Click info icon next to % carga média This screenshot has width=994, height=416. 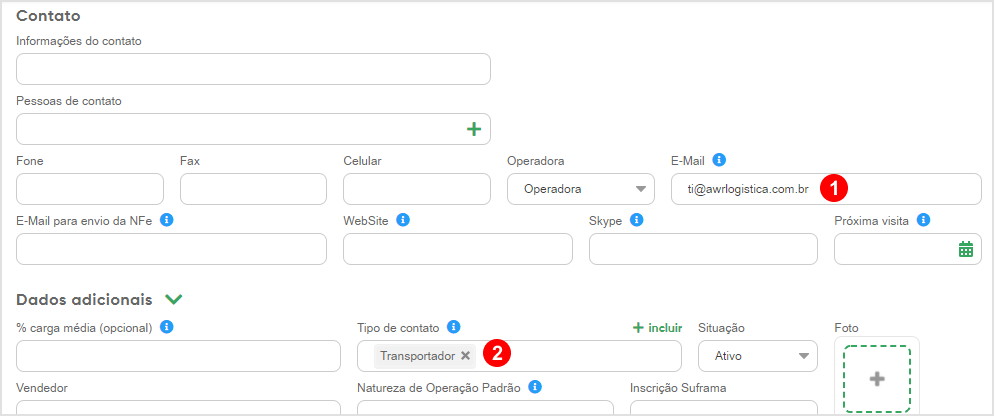tap(166, 327)
